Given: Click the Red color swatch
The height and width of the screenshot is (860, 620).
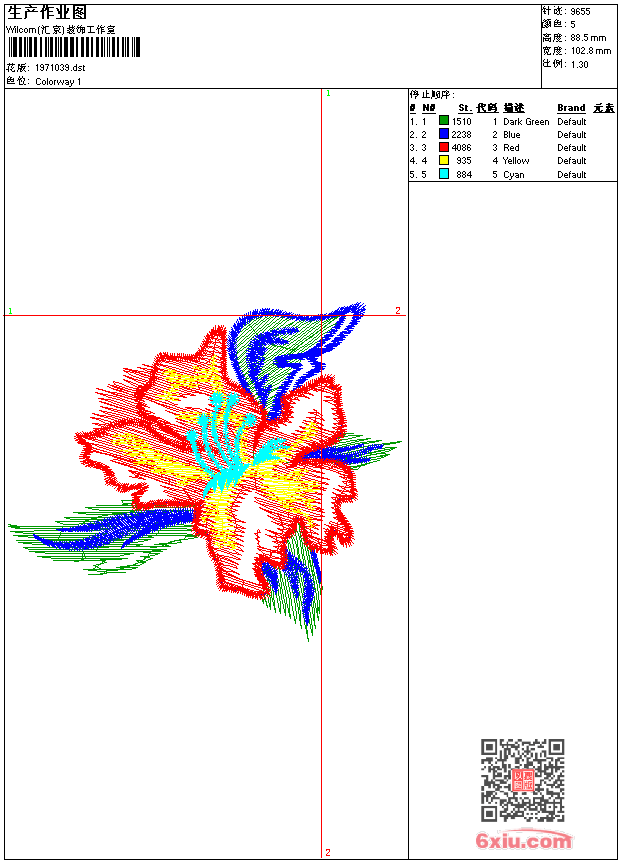Looking at the screenshot, I should click(x=444, y=147).
